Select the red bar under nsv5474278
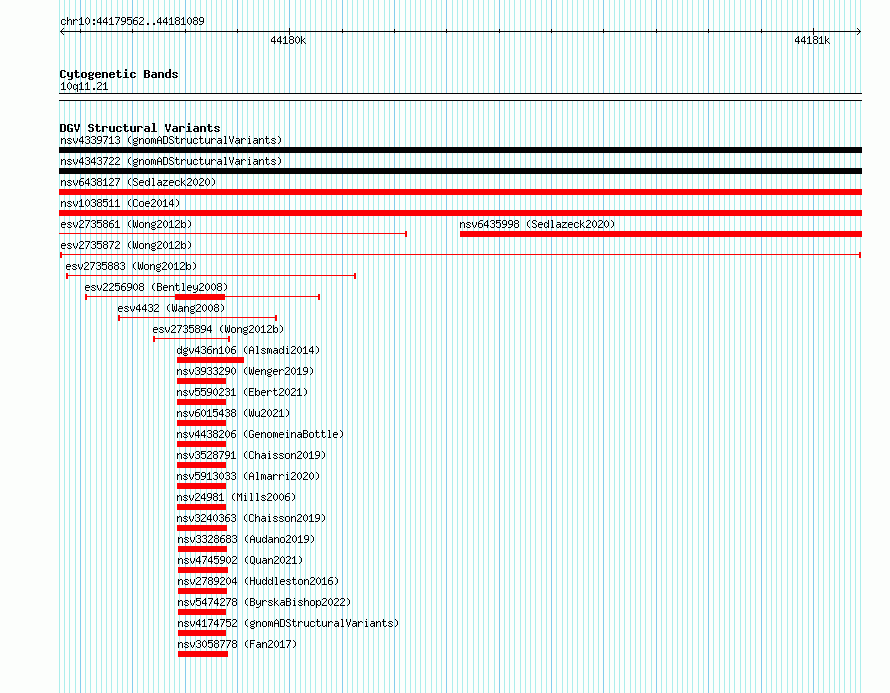The height and width of the screenshot is (693, 890). tap(203, 612)
